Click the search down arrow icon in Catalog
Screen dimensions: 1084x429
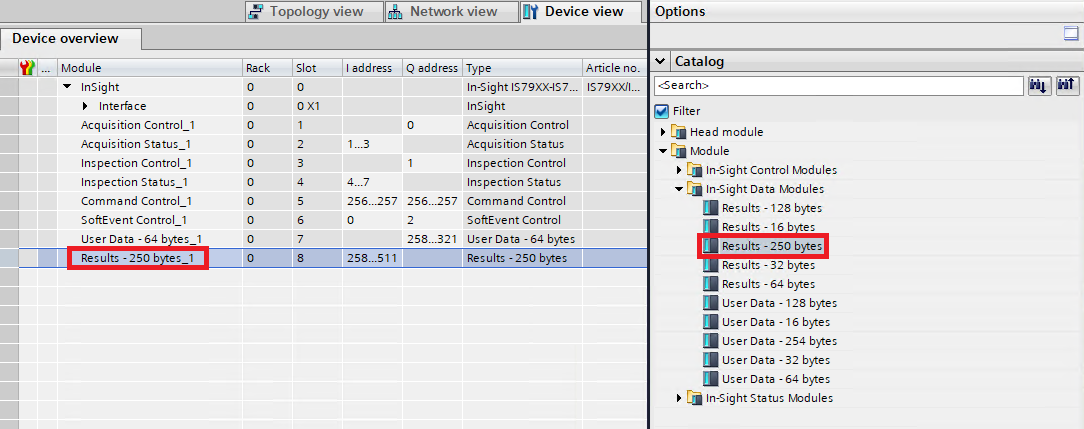pos(1040,86)
